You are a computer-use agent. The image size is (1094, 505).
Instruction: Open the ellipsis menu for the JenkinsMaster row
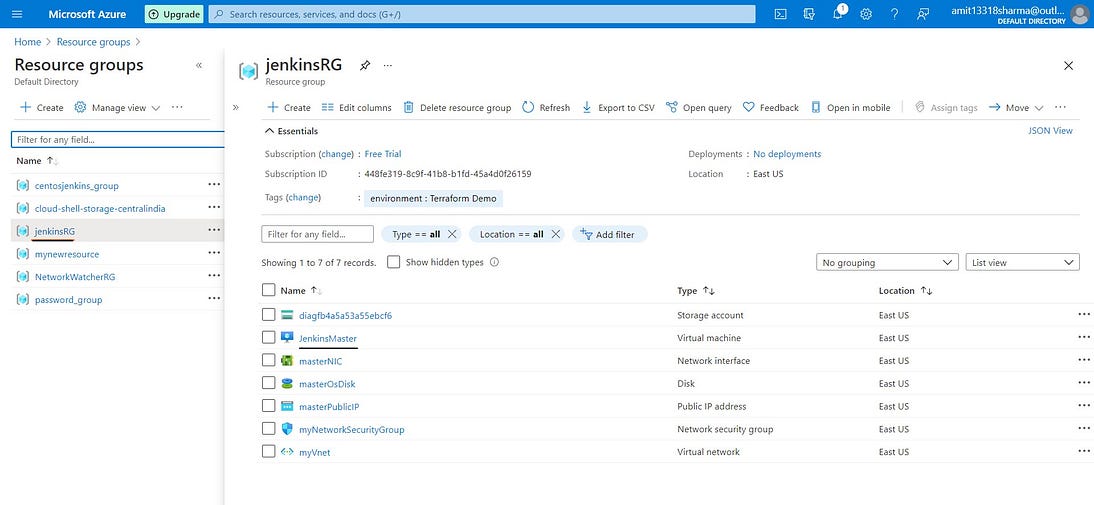(1084, 338)
